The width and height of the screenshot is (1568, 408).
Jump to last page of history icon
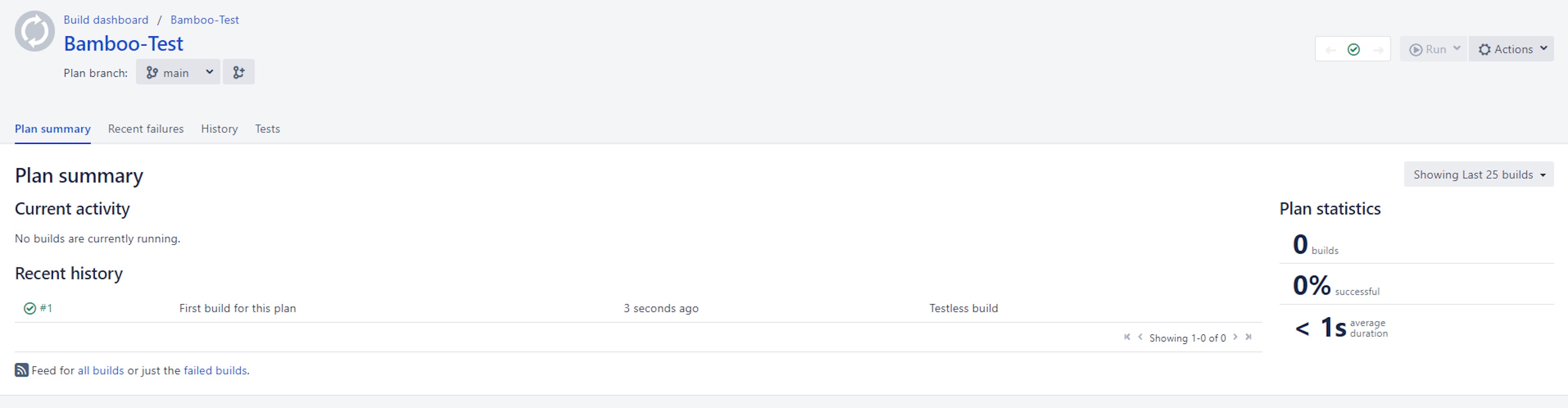(x=1248, y=337)
